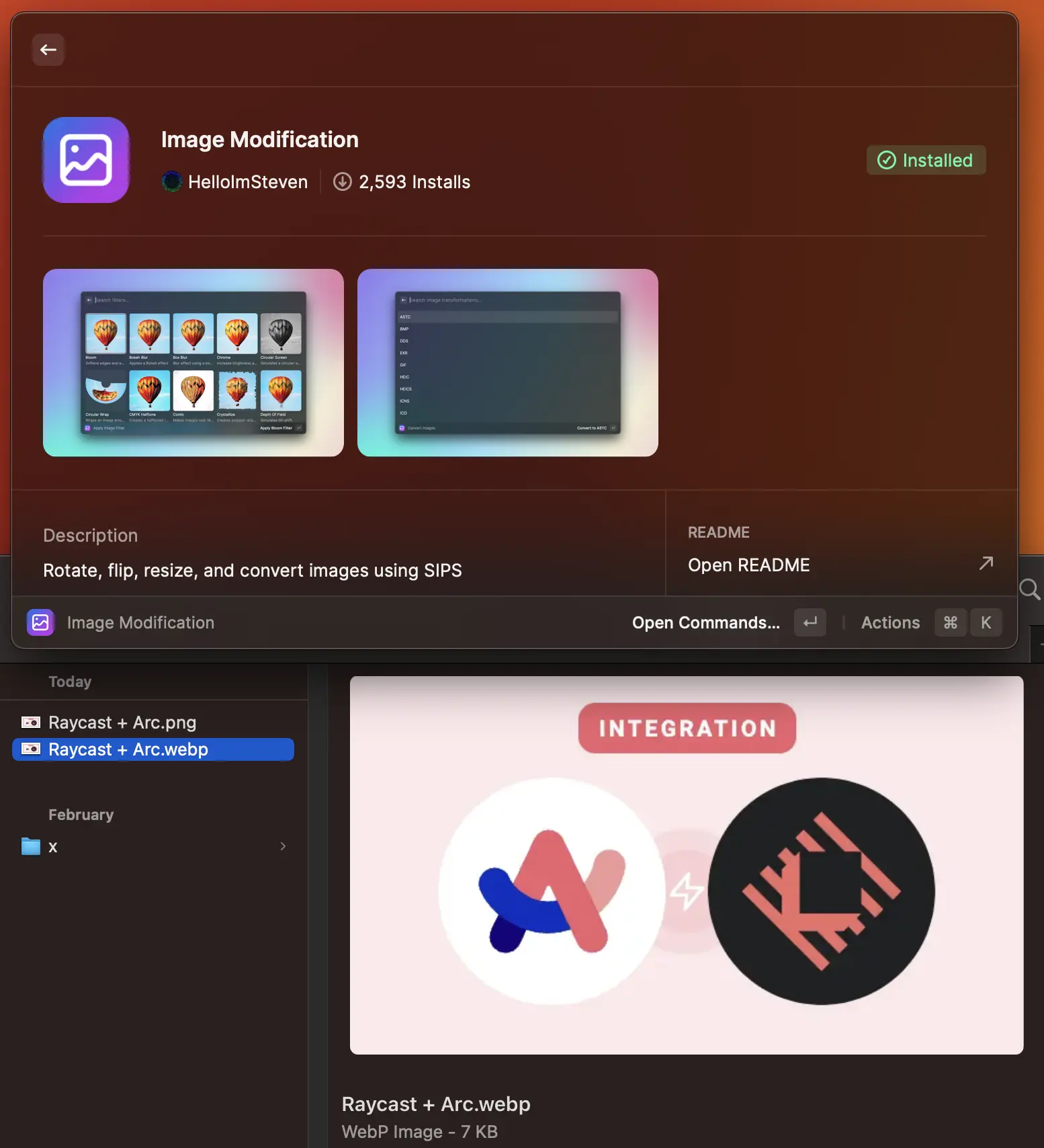1044x1148 pixels.
Task: Click the back arrow button
Action: pos(48,50)
